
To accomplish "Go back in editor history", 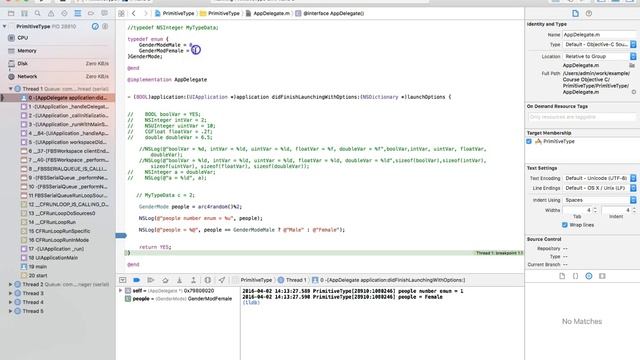I will point(133,13).
